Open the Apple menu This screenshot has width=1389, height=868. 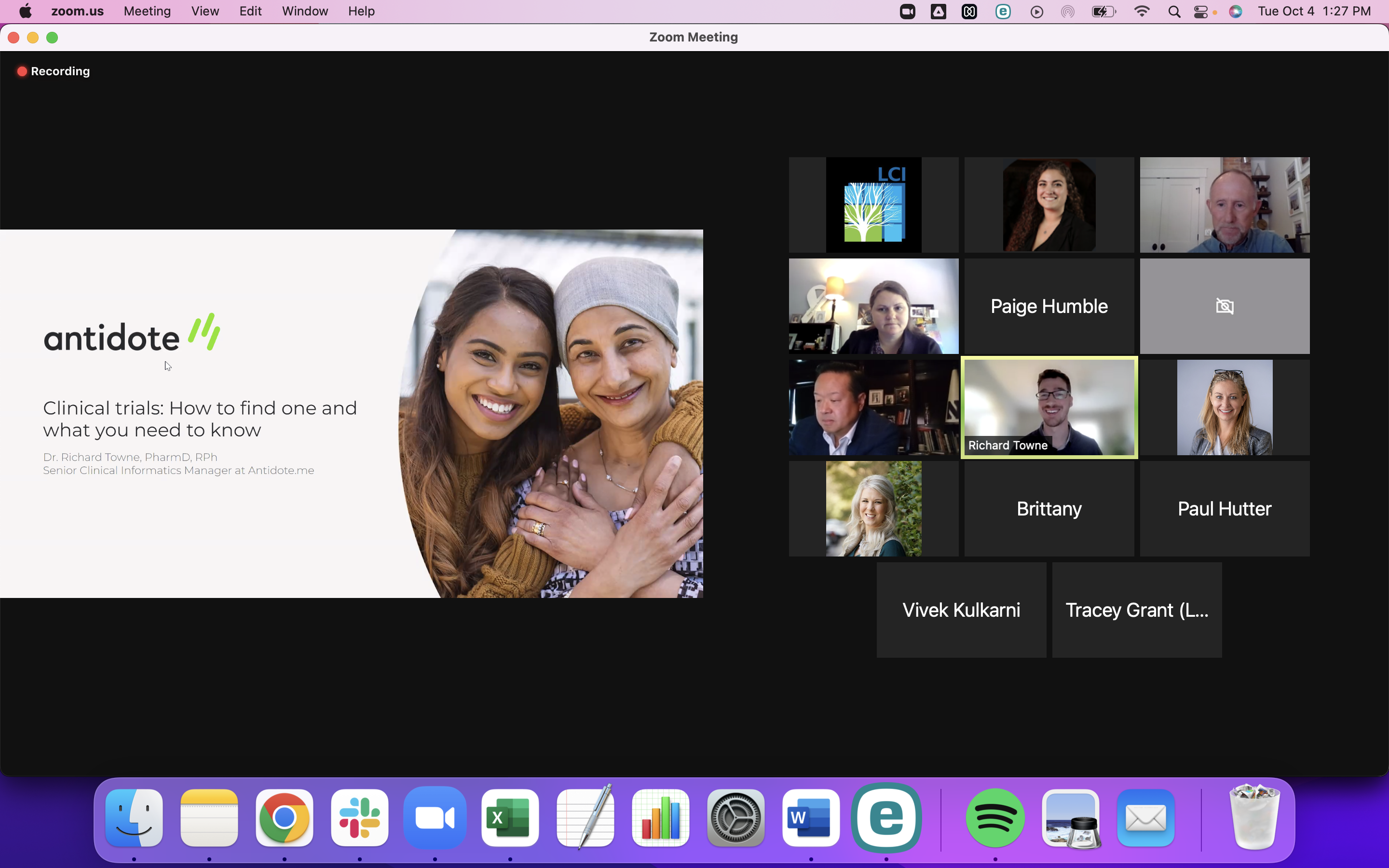26,12
